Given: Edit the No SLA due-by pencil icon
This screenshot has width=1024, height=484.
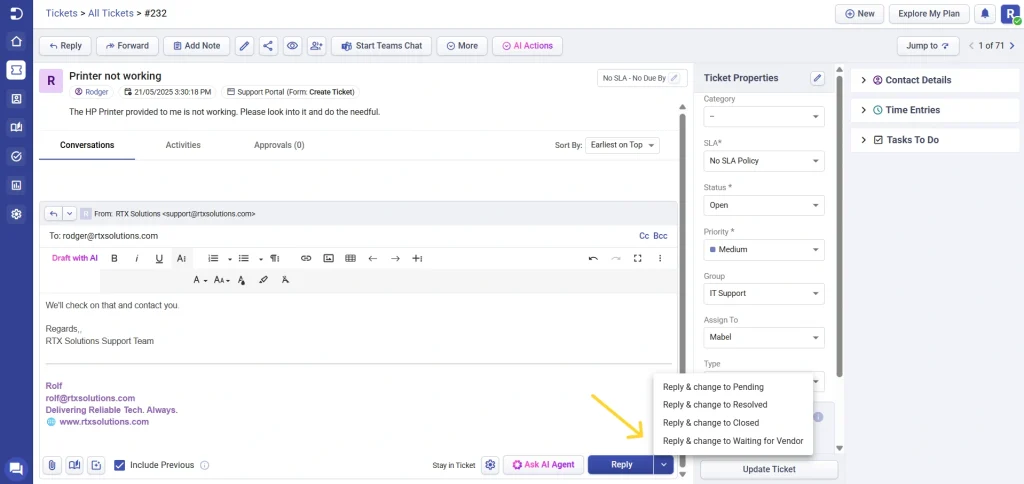Looking at the screenshot, I should [675, 78].
